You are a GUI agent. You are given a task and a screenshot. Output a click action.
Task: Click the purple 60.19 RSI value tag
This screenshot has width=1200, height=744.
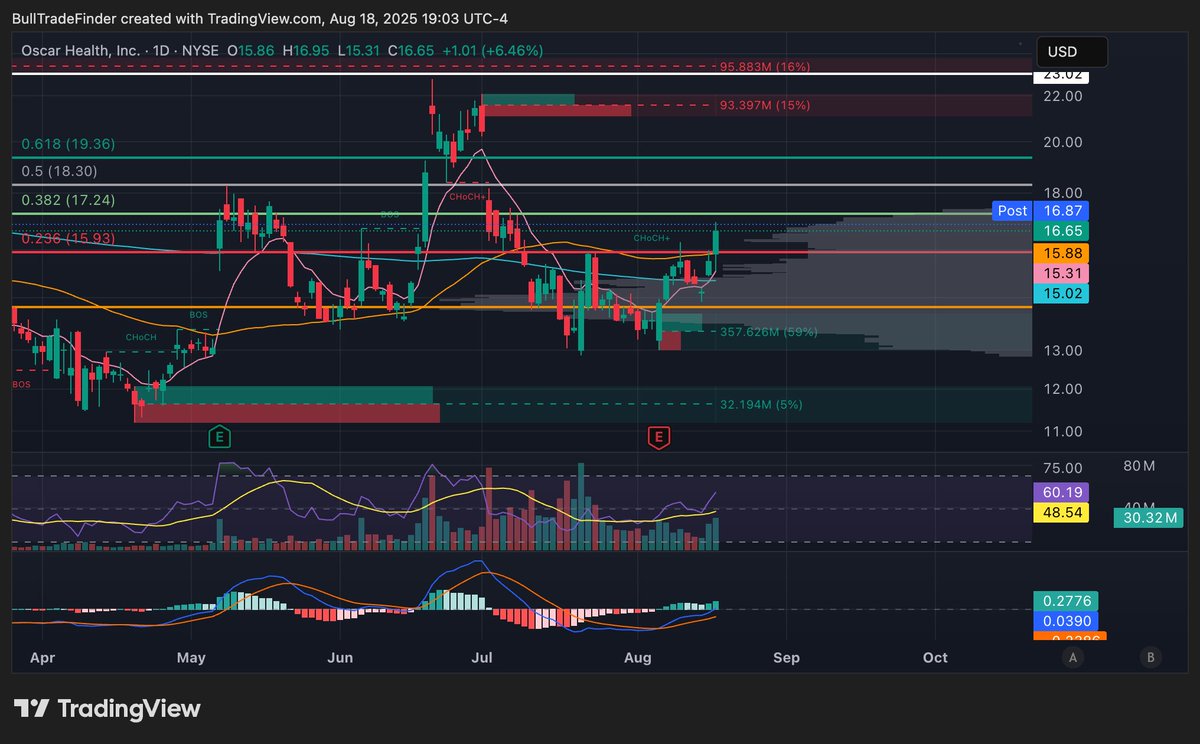tap(1061, 492)
